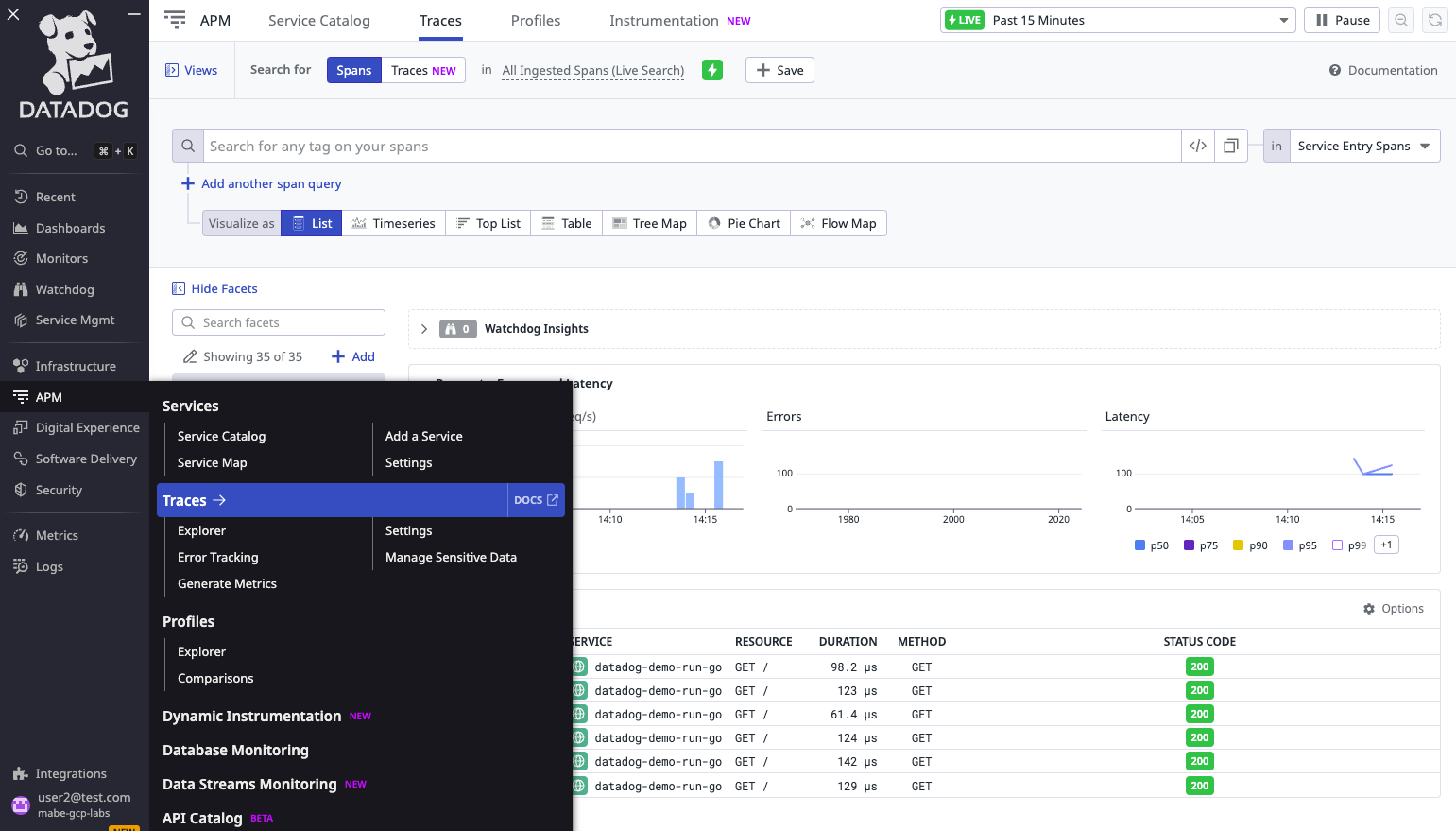Expand Watchdog Insights section
Image resolution: width=1456 pixels, height=831 pixels.
click(x=424, y=329)
